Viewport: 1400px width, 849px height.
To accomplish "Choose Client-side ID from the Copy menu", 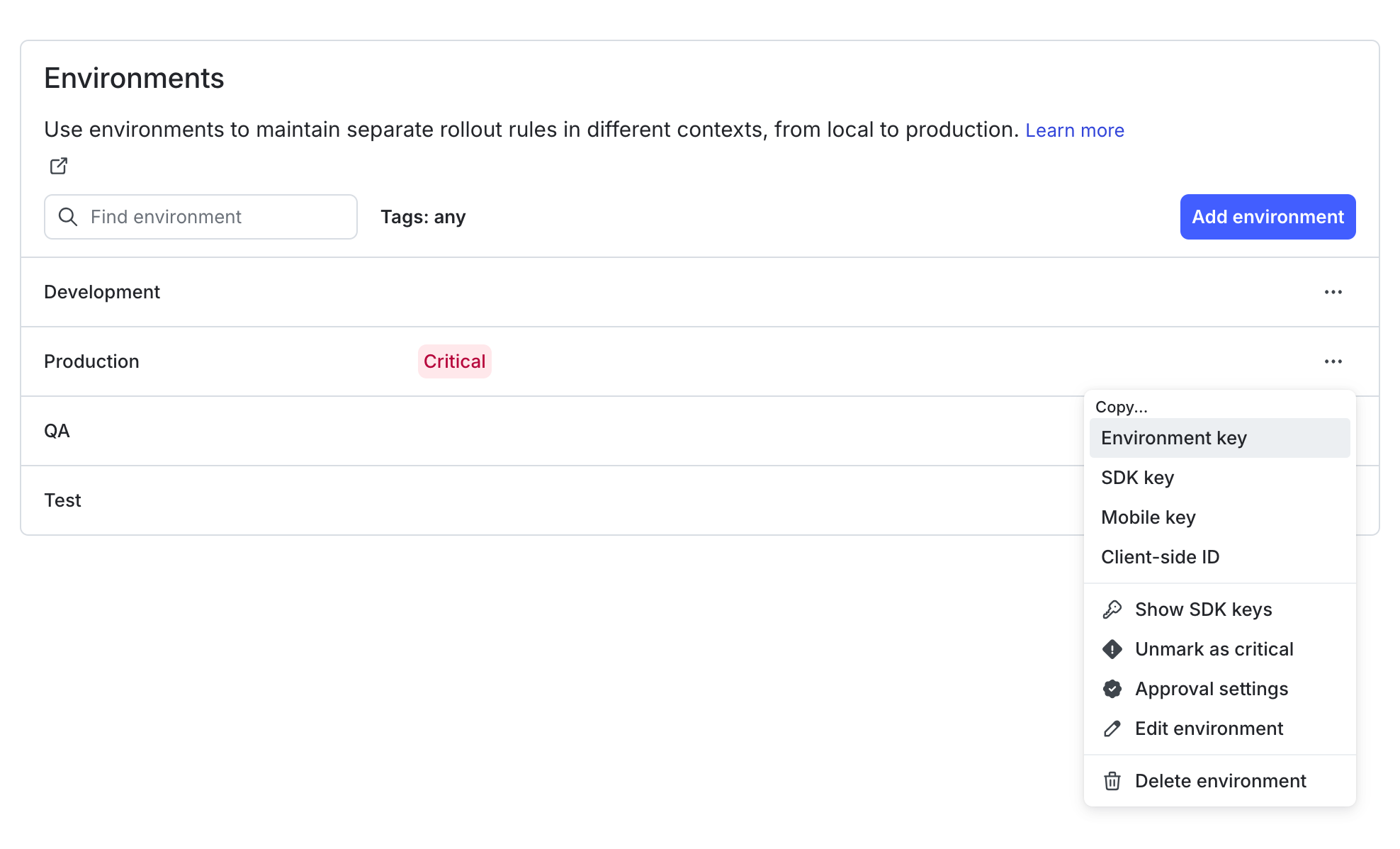I will tap(1160, 556).
